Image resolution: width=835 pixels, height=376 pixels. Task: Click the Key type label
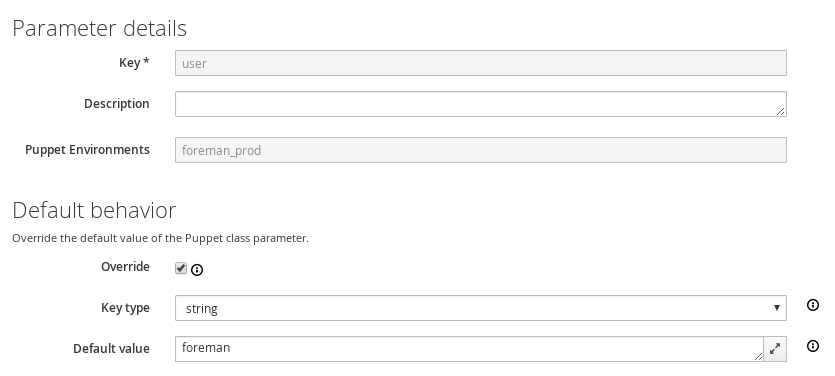coord(125,308)
